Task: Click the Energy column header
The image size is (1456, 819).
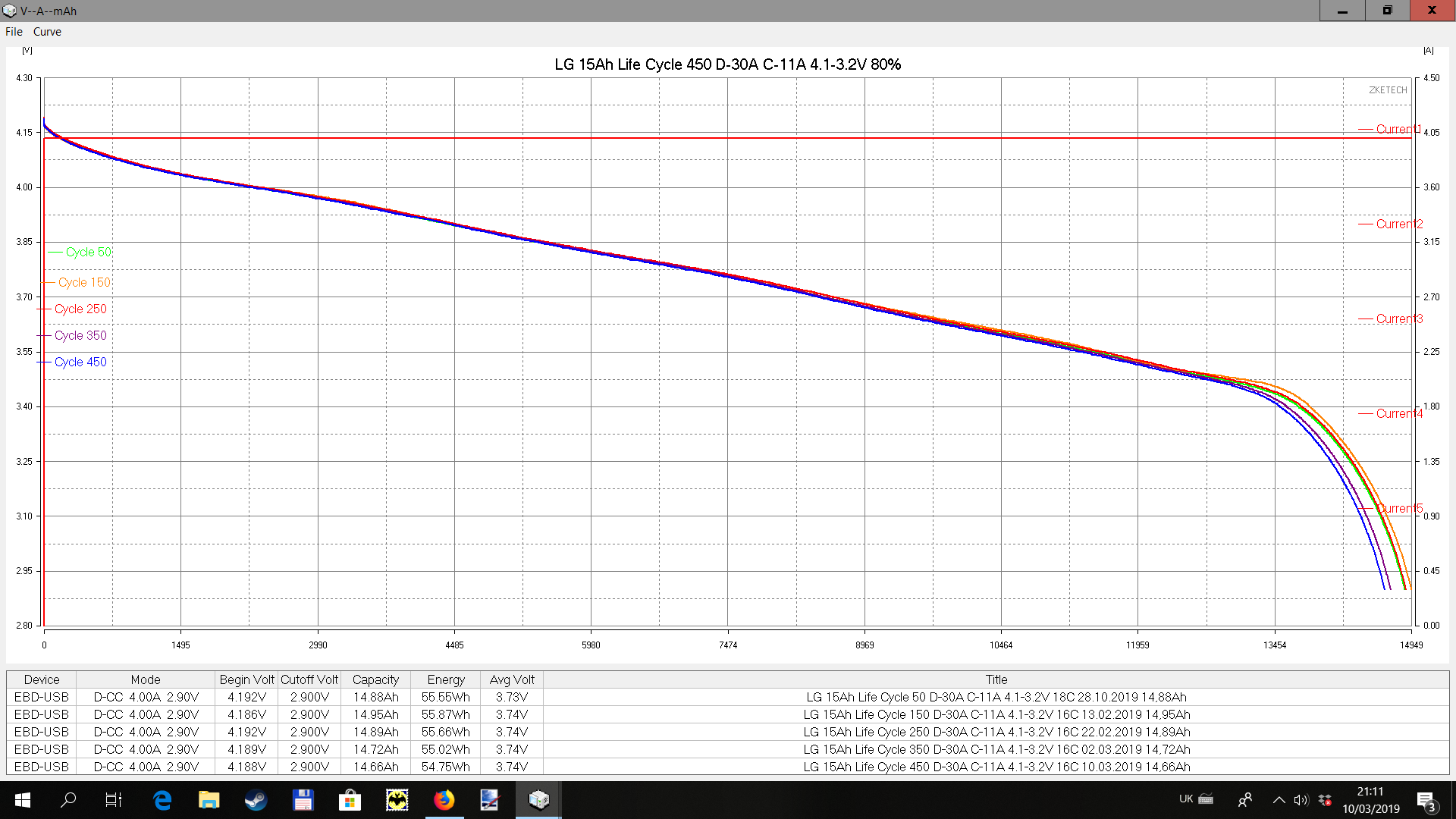Action: (446, 679)
